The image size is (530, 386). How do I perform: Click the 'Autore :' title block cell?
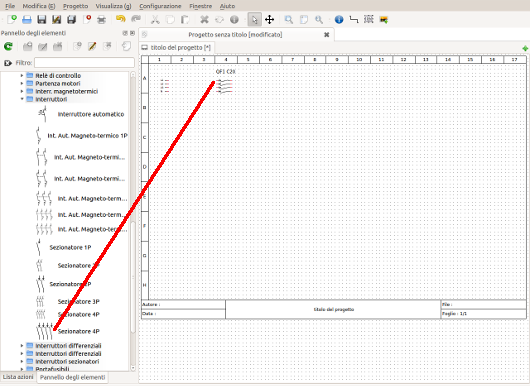(x=184, y=305)
